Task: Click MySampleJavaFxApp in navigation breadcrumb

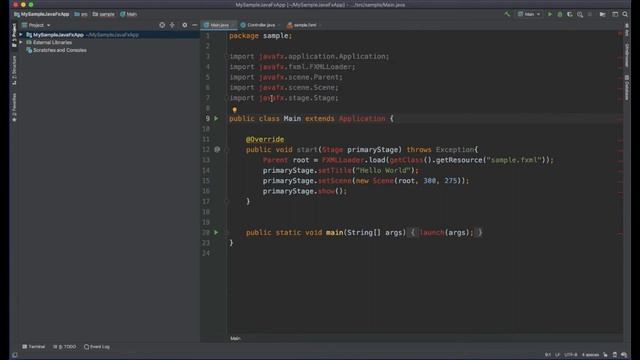Action: pos(42,14)
